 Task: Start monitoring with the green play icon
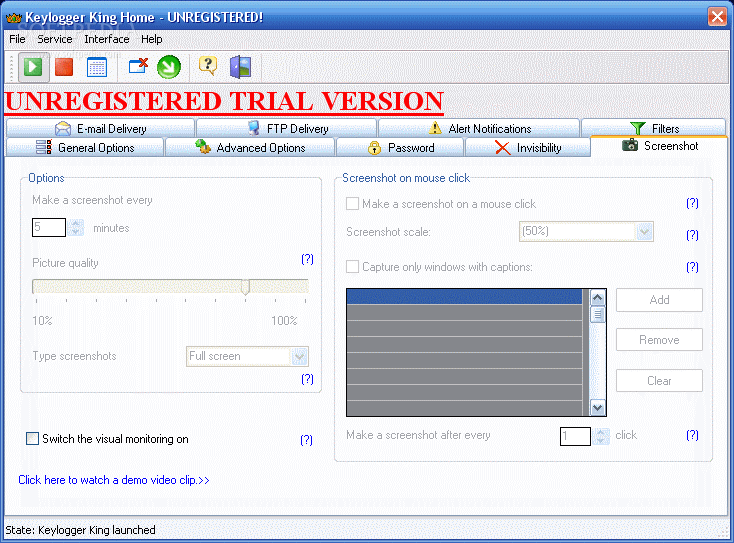(33, 67)
